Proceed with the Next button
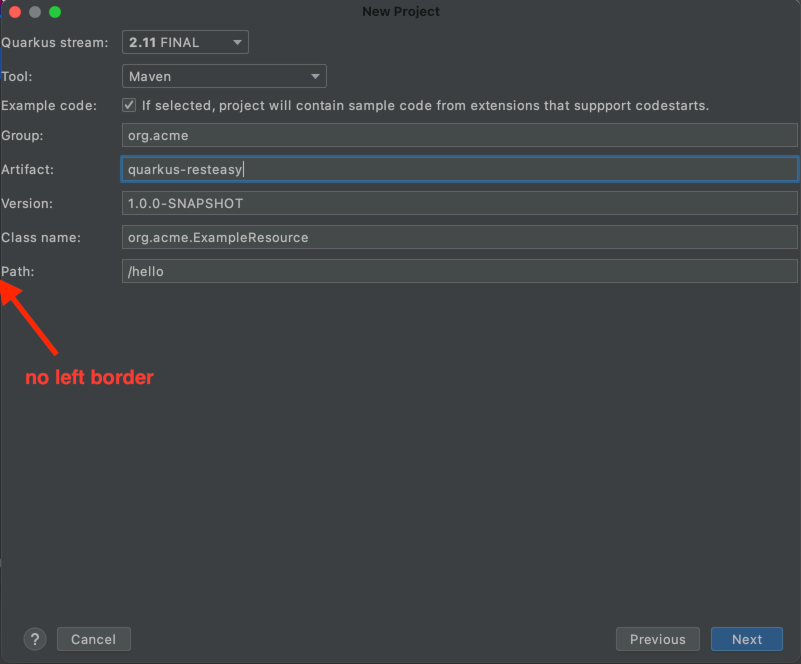 tap(746, 639)
